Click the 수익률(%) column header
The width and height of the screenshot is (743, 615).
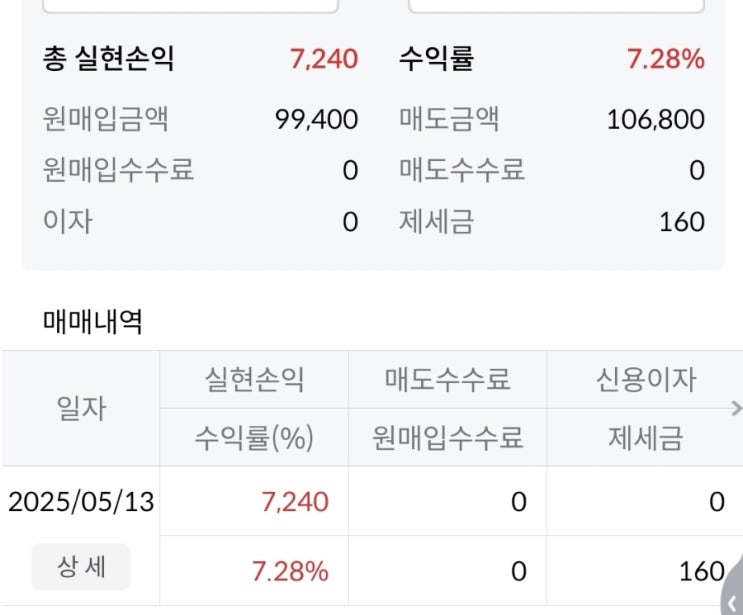pyautogui.click(x=254, y=437)
